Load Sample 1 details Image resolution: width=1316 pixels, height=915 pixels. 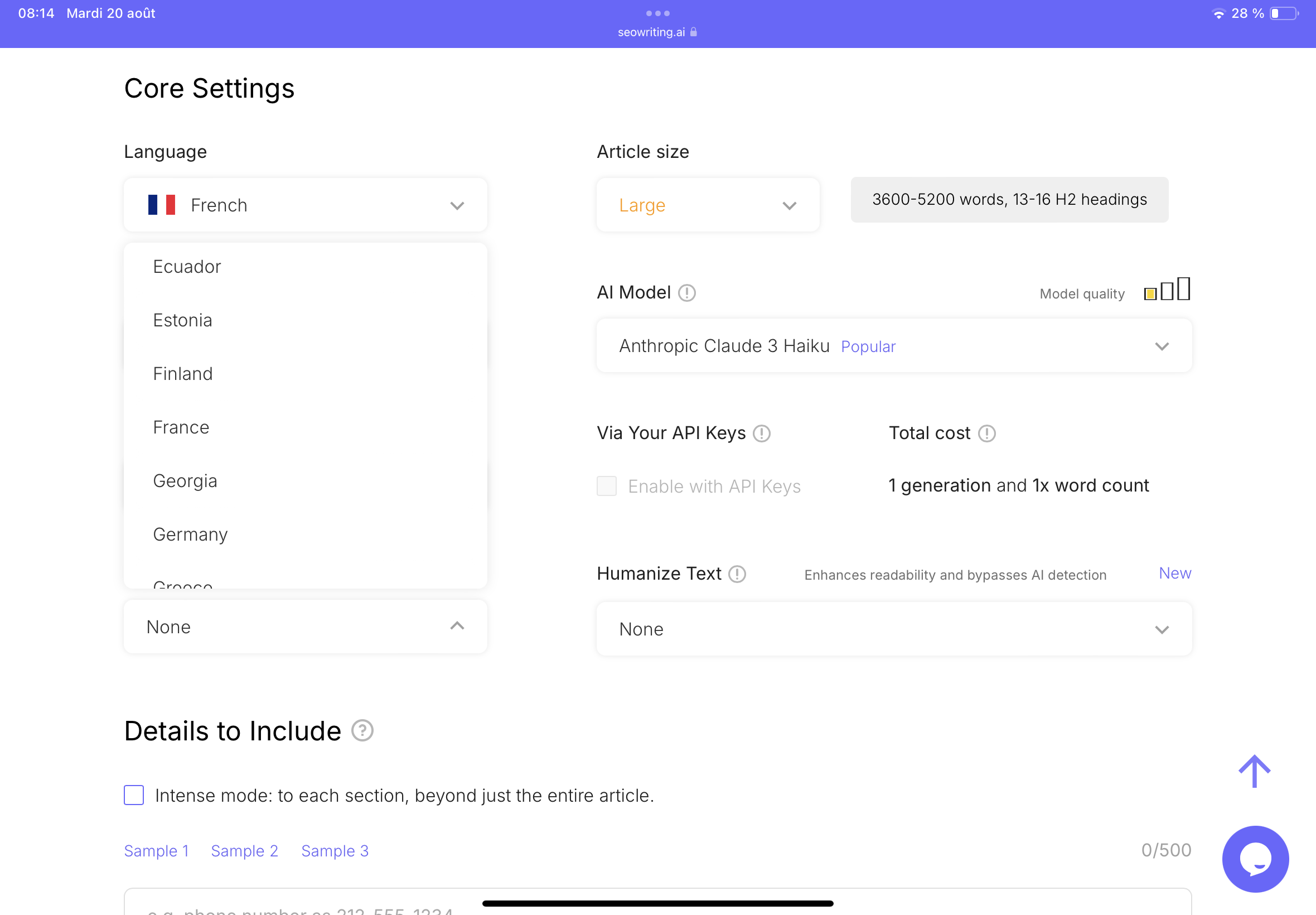point(156,851)
